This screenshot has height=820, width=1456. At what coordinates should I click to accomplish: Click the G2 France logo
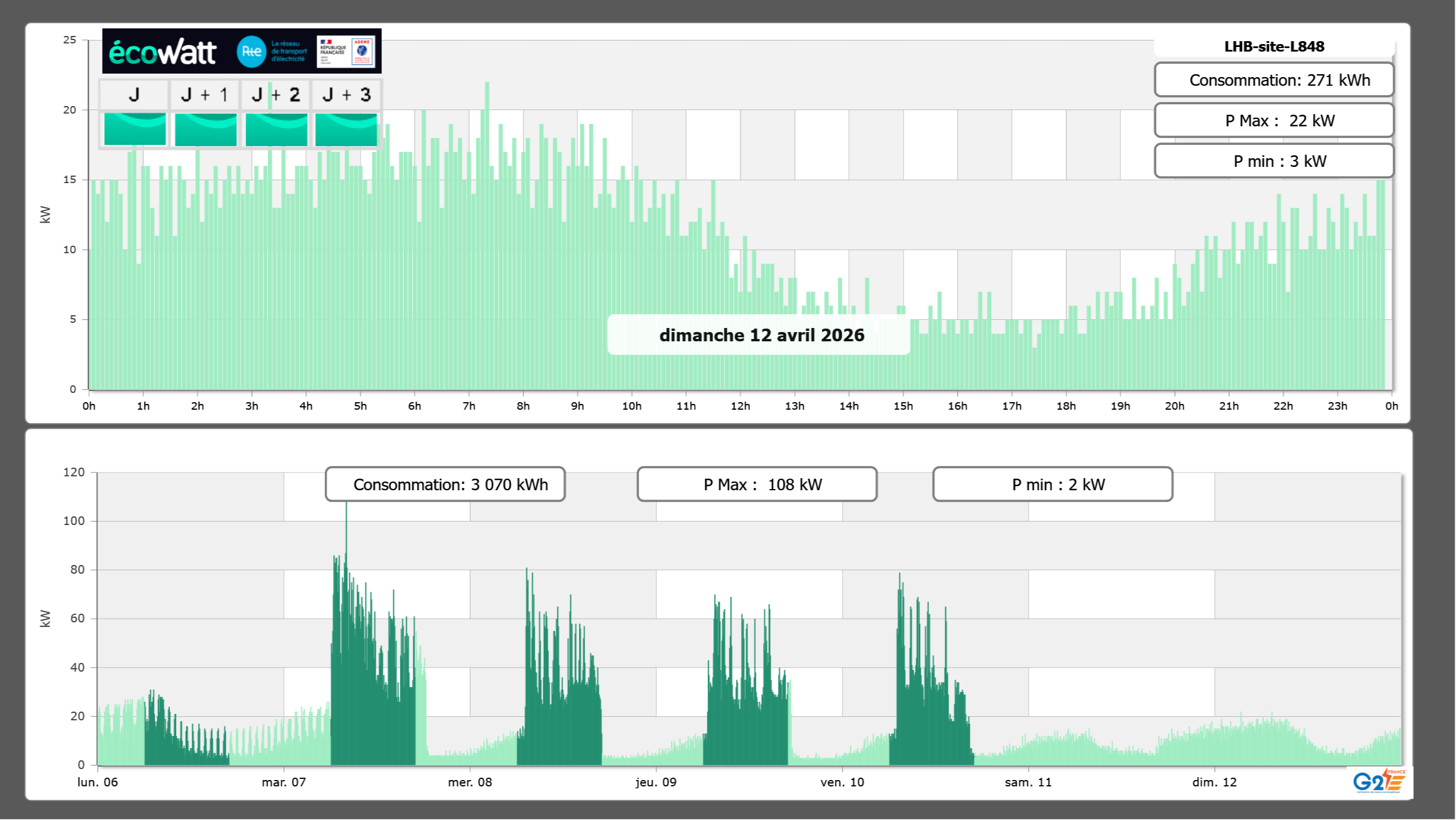tap(1378, 781)
